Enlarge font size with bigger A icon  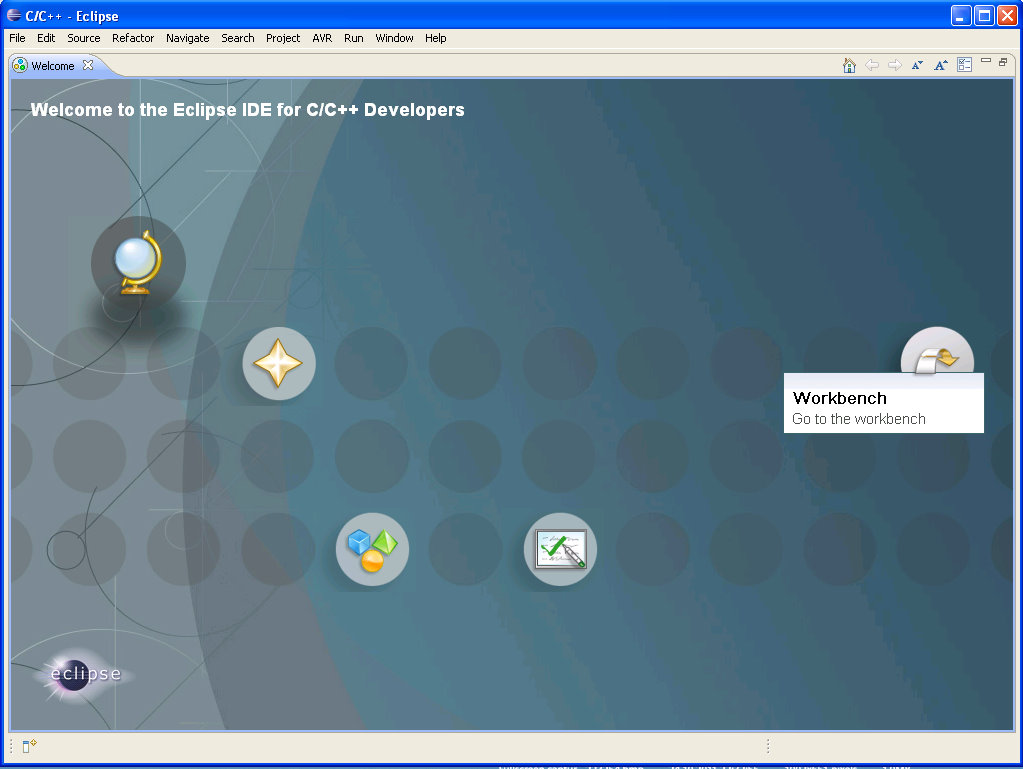click(941, 65)
